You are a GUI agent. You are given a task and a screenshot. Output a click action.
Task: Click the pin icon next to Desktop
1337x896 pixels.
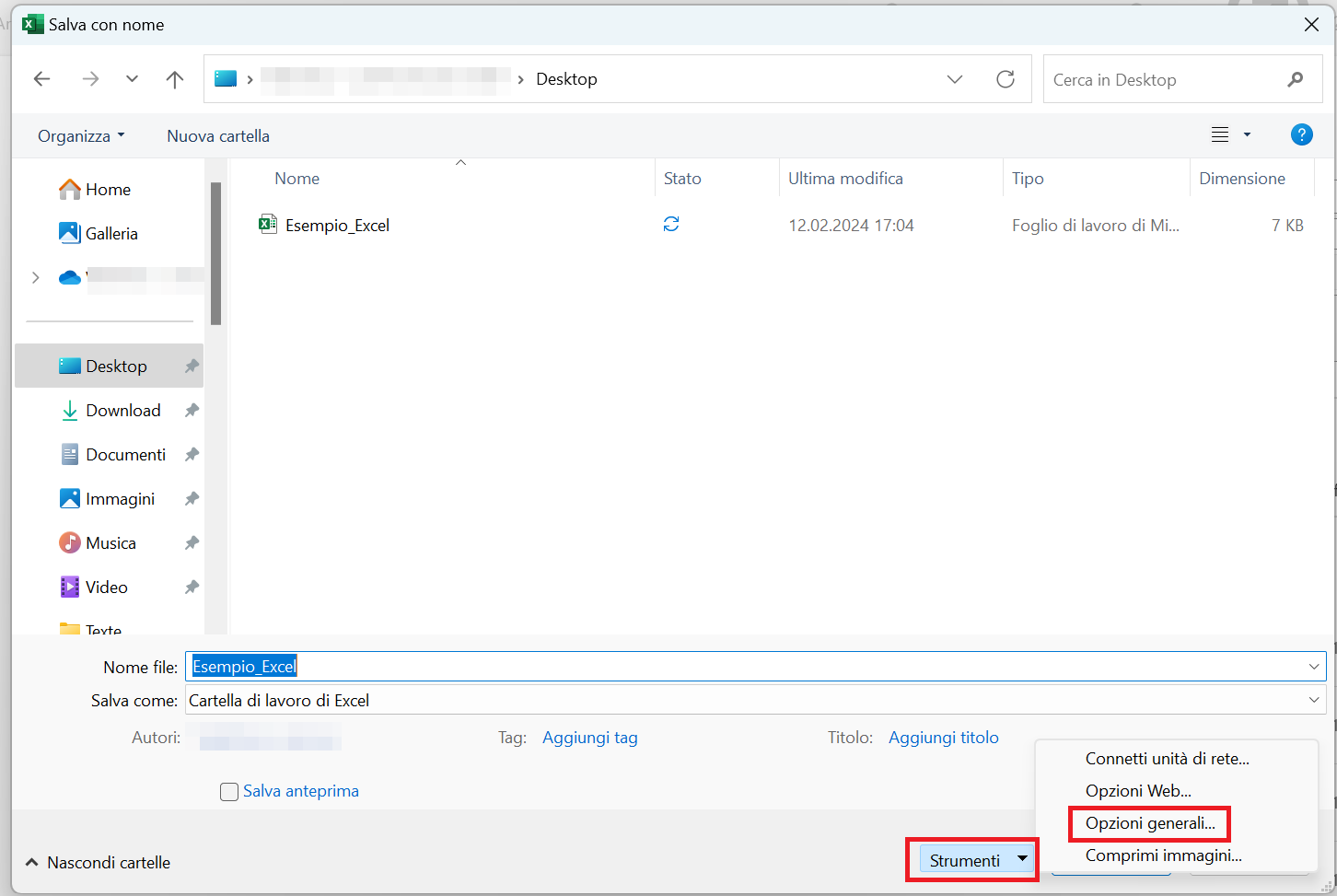click(192, 367)
